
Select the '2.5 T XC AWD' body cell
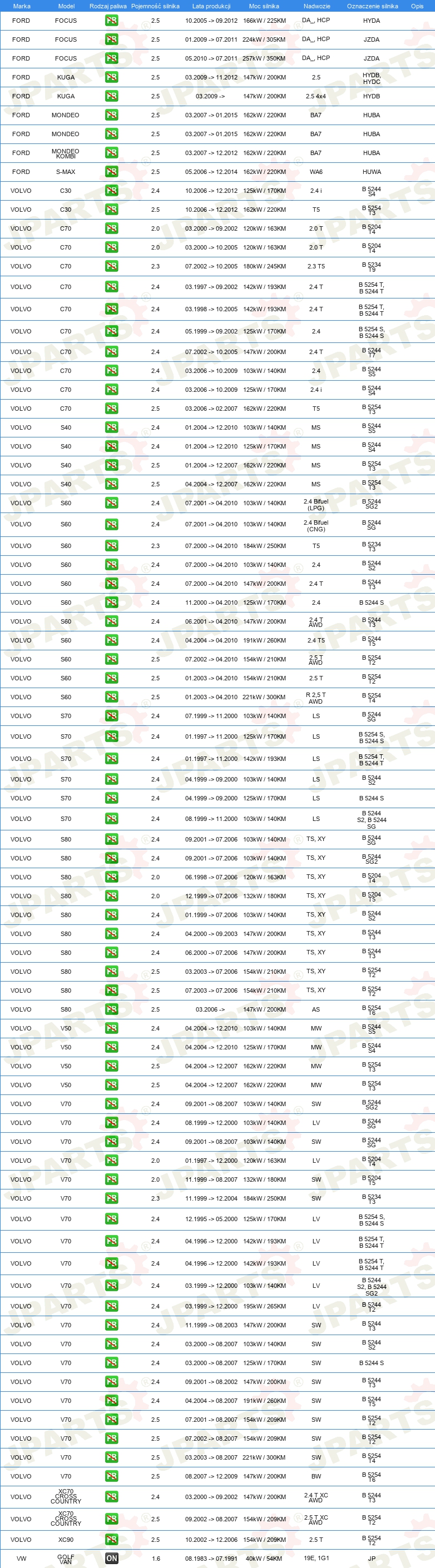pos(316,1519)
